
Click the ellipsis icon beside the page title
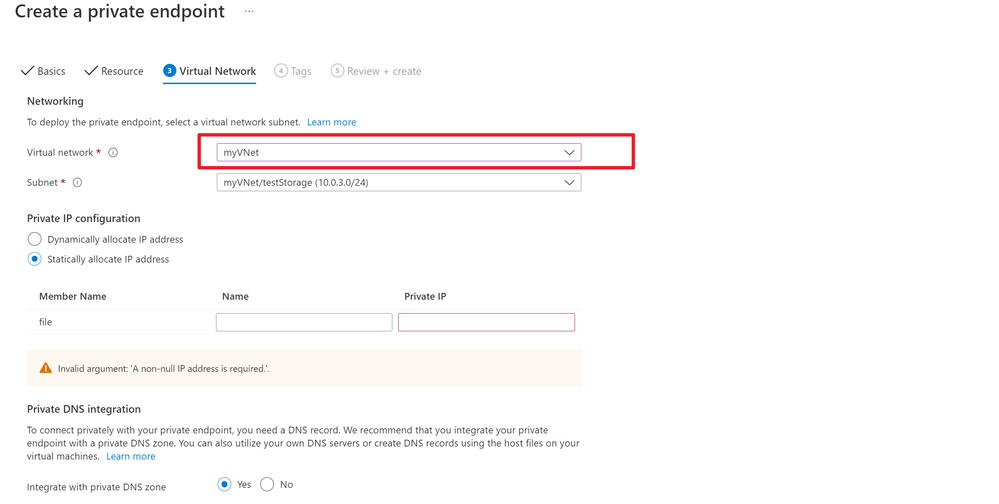coord(249,12)
